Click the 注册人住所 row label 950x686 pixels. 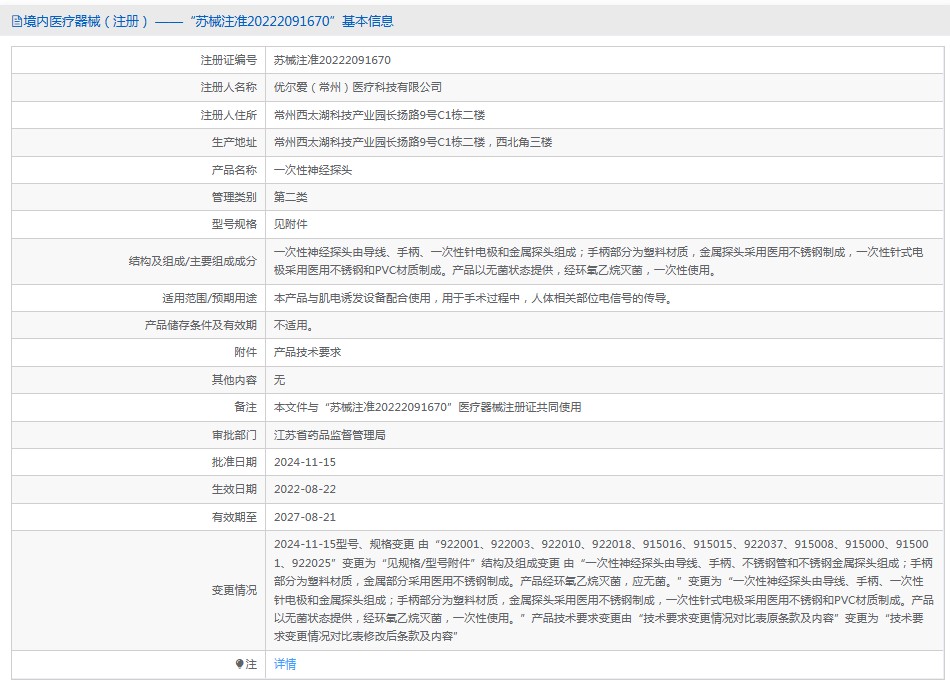[x=228, y=115]
